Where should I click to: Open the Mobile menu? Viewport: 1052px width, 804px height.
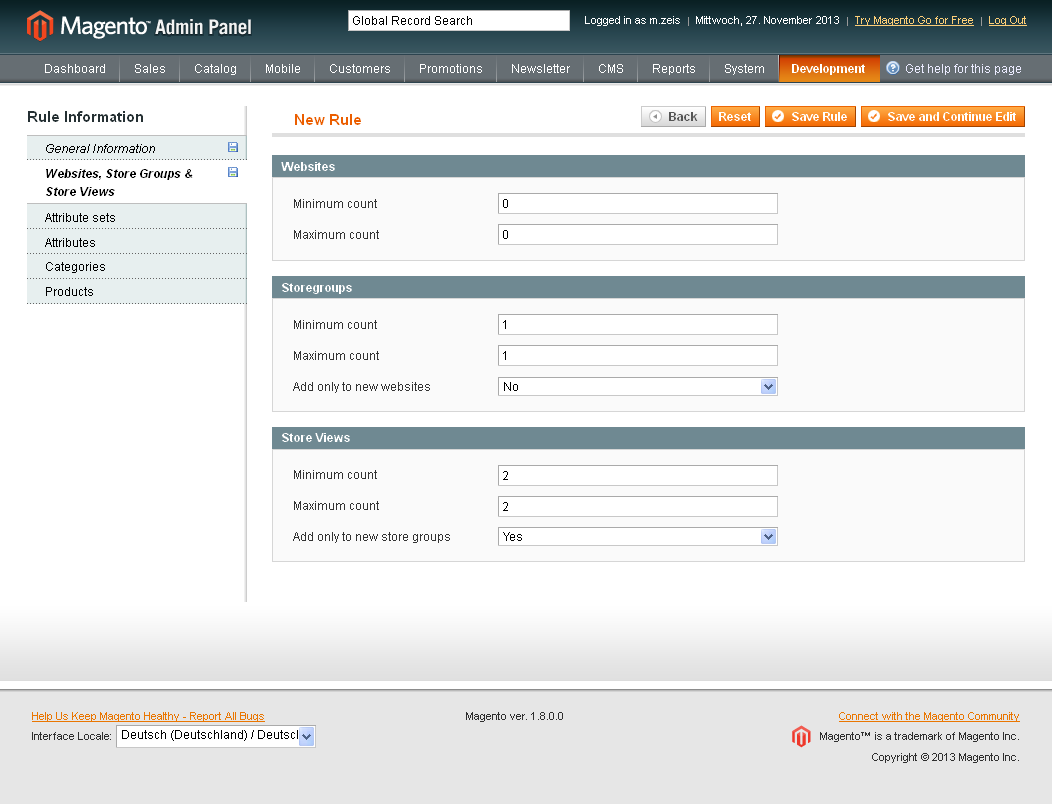pos(282,68)
